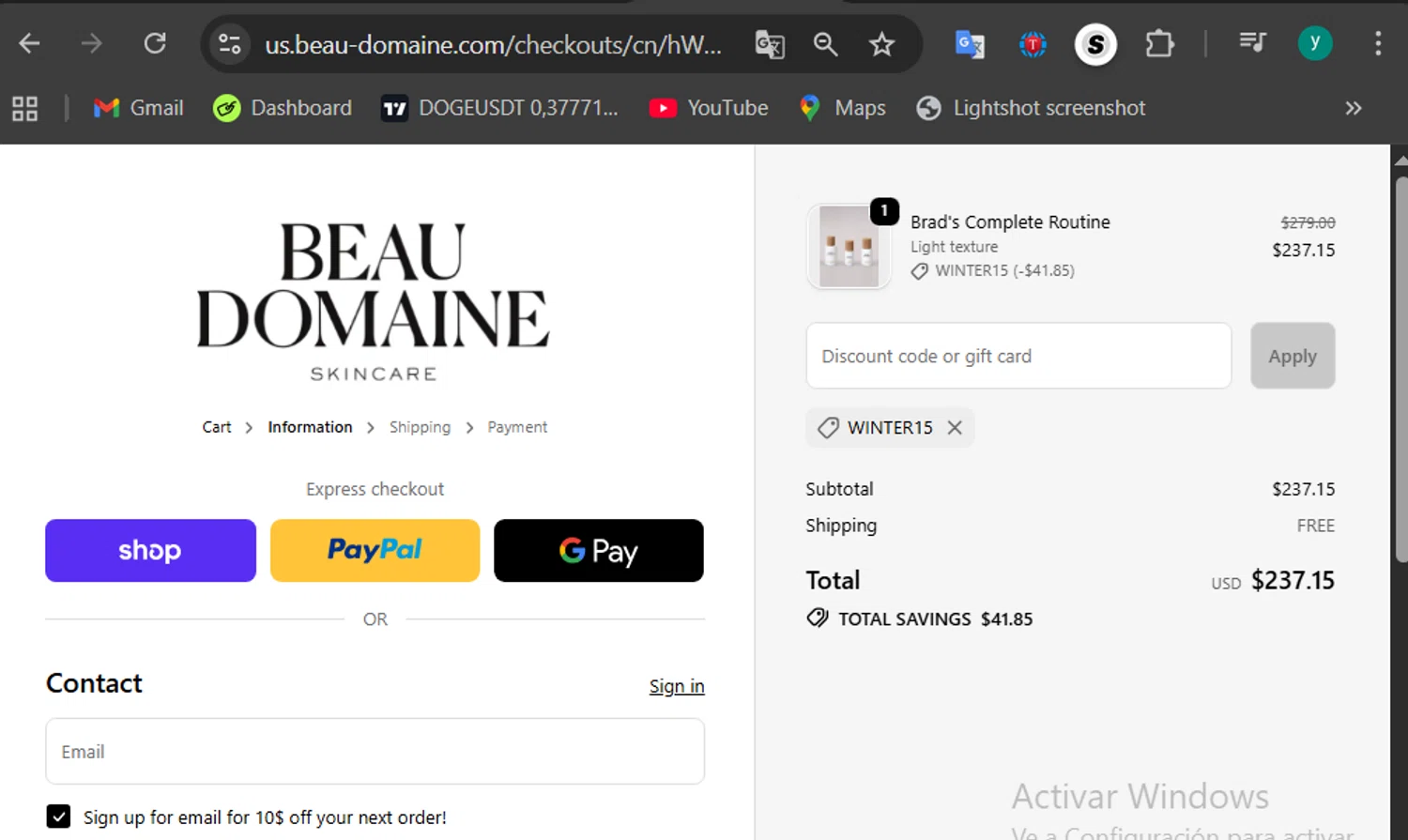
Task: Open the green 'y' profile avatar
Action: coord(1315,43)
